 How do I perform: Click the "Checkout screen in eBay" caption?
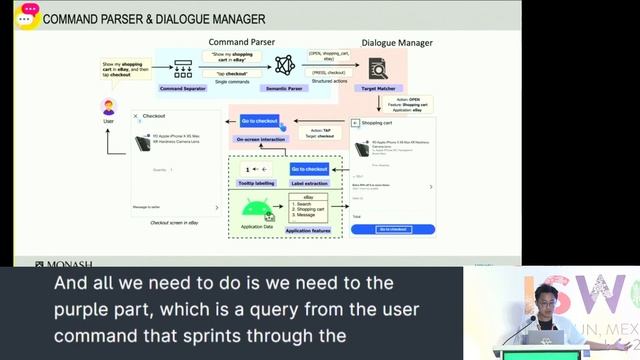[x=174, y=223]
